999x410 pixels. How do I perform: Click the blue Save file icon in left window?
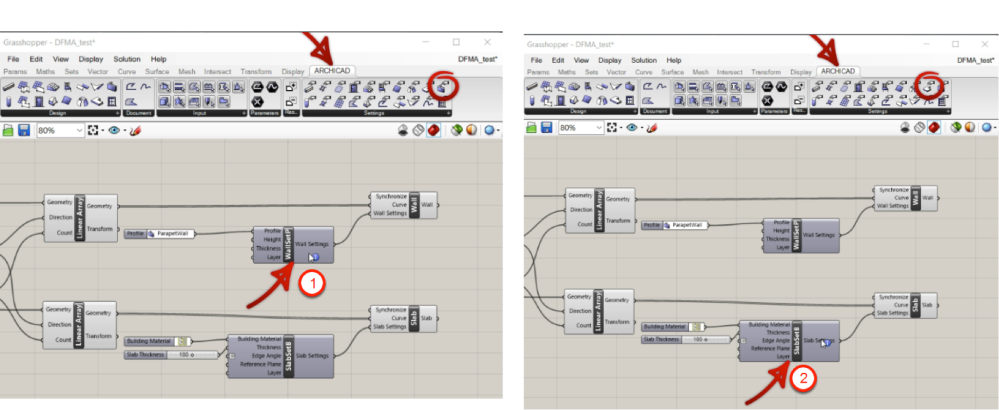click(24, 129)
